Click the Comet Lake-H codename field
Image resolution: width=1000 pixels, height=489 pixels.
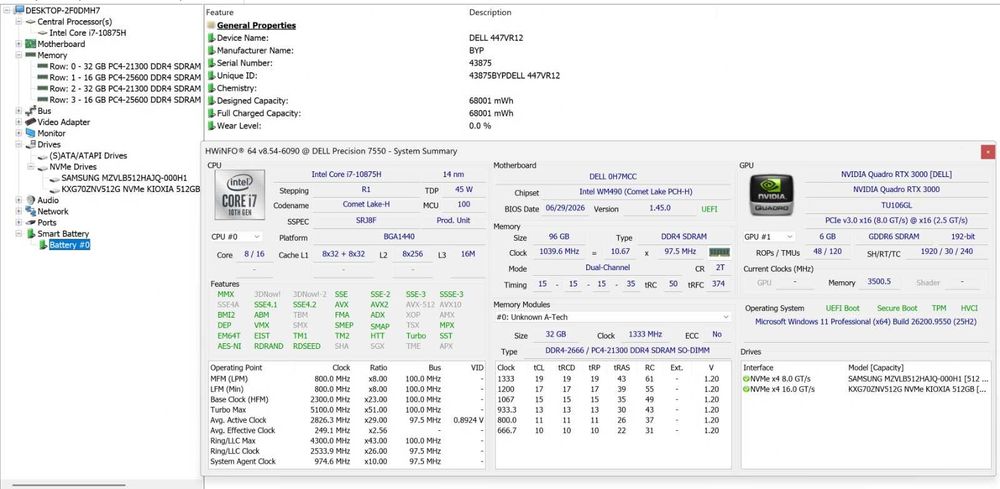point(365,205)
